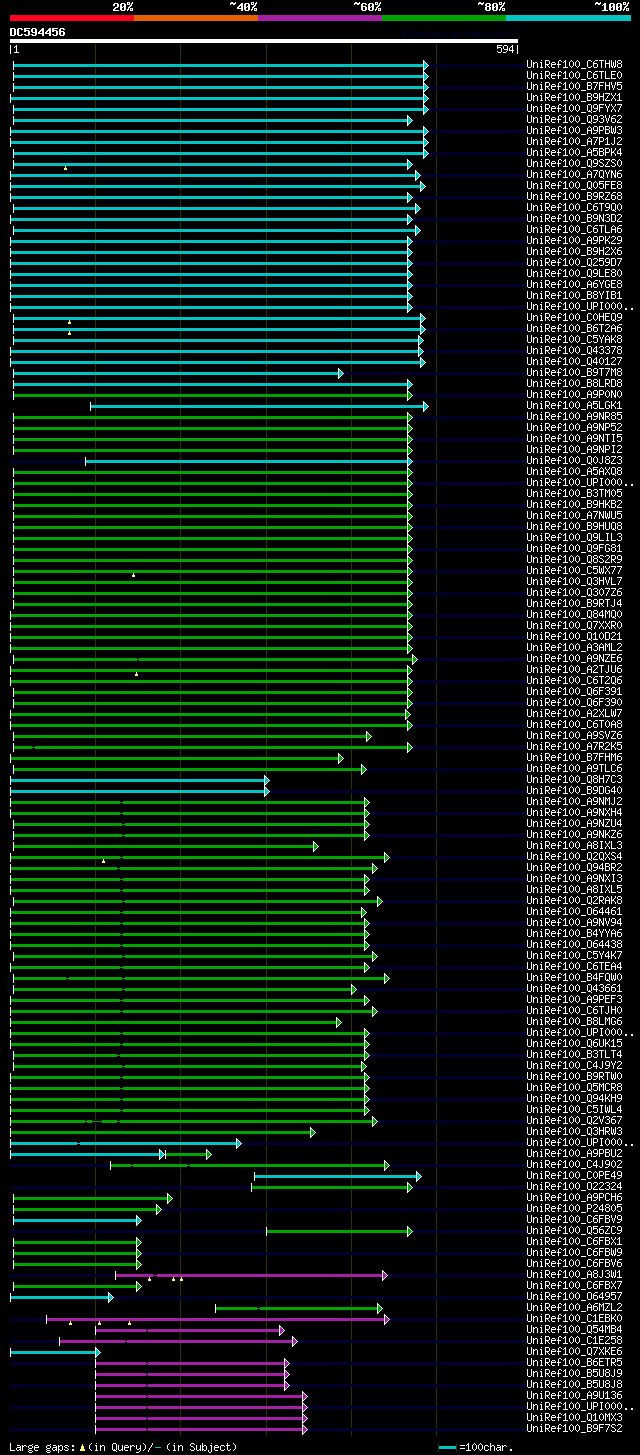Click the query end position label 594
This screenshot has height=1455, width=640.
(x=505, y=49)
